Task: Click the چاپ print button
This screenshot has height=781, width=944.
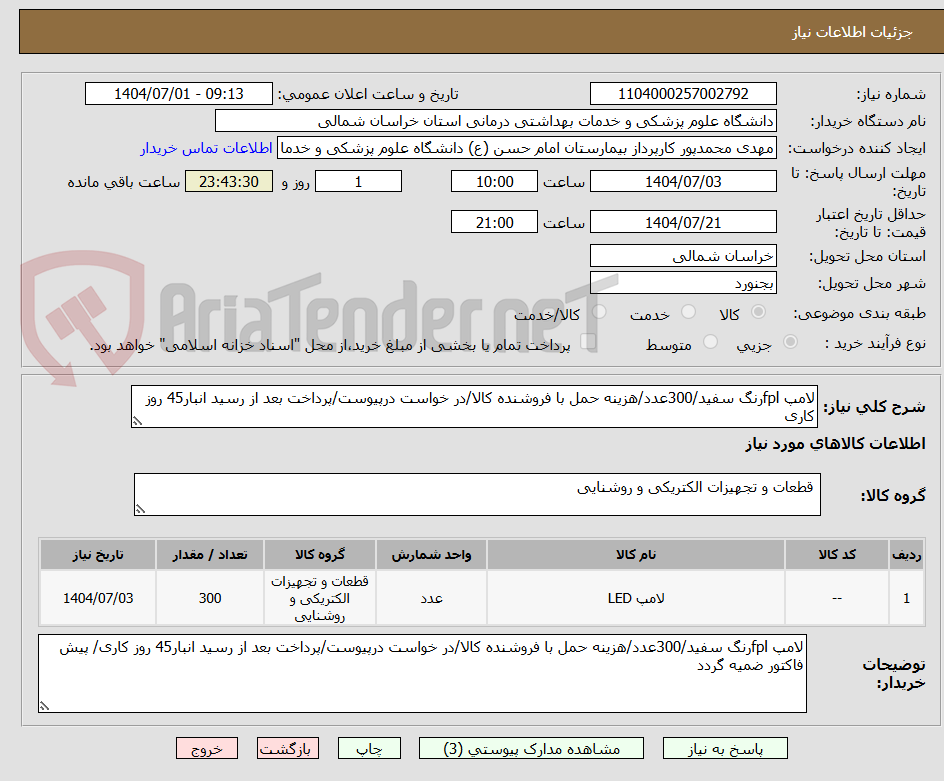Action: click(x=369, y=748)
